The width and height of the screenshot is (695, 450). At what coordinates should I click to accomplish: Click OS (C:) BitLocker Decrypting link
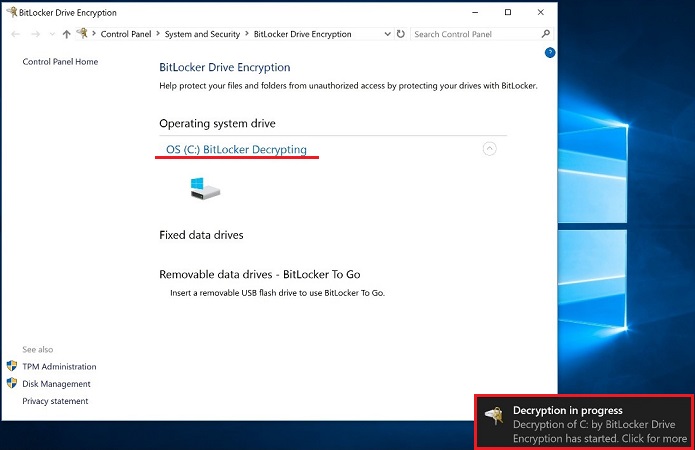[x=236, y=149]
